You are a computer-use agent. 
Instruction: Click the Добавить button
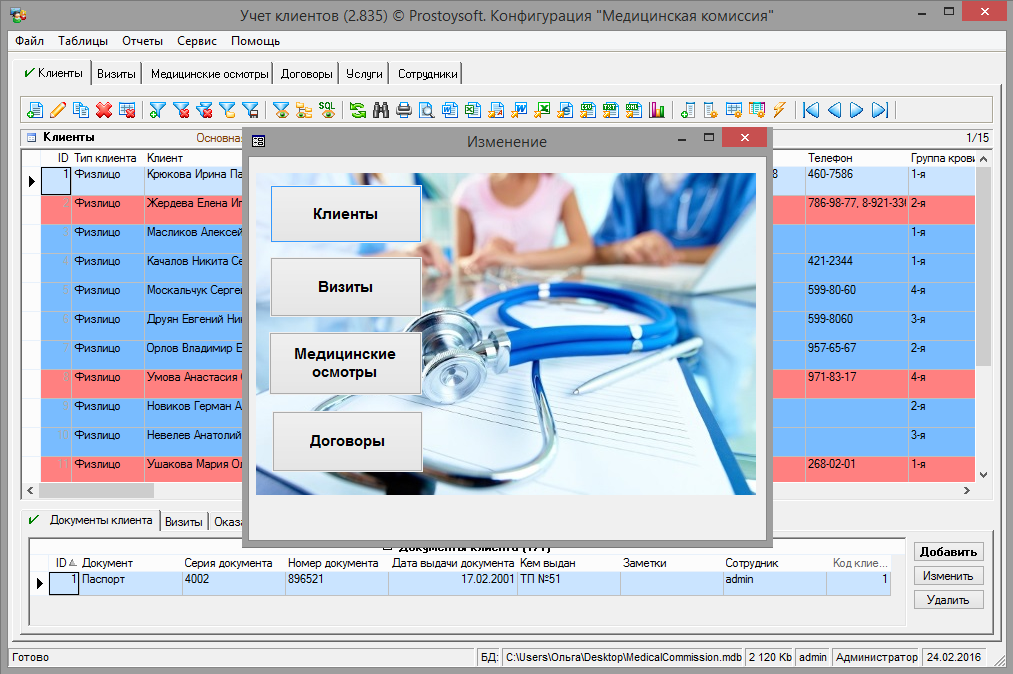tap(948, 552)
